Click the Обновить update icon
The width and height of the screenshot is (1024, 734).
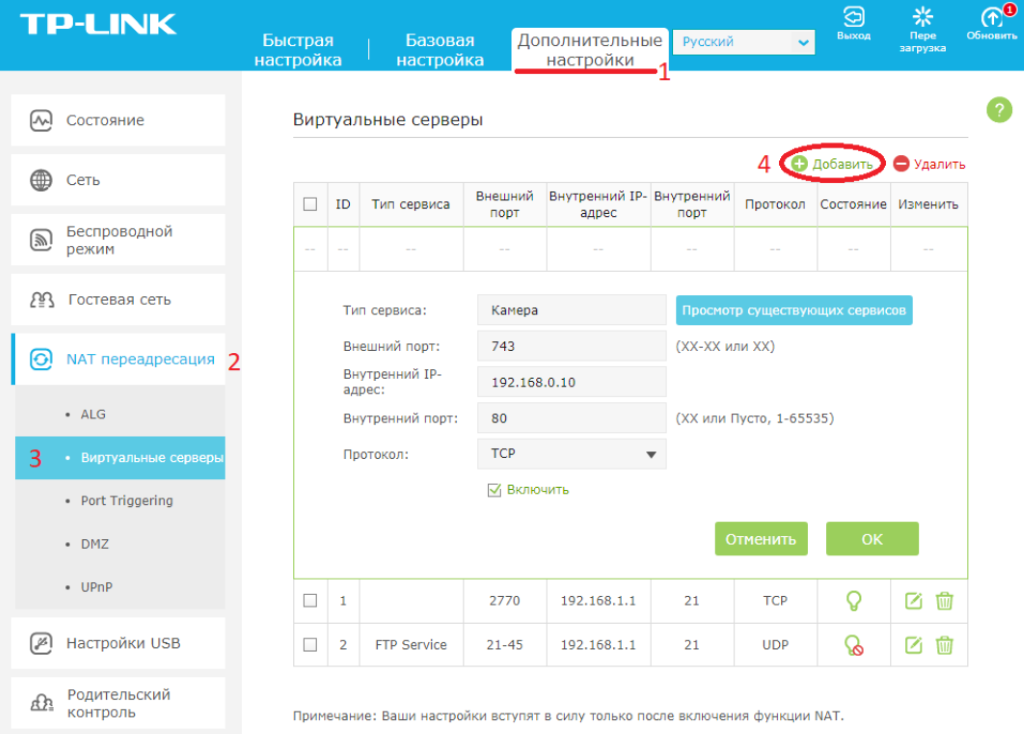(x=991, y=16)
